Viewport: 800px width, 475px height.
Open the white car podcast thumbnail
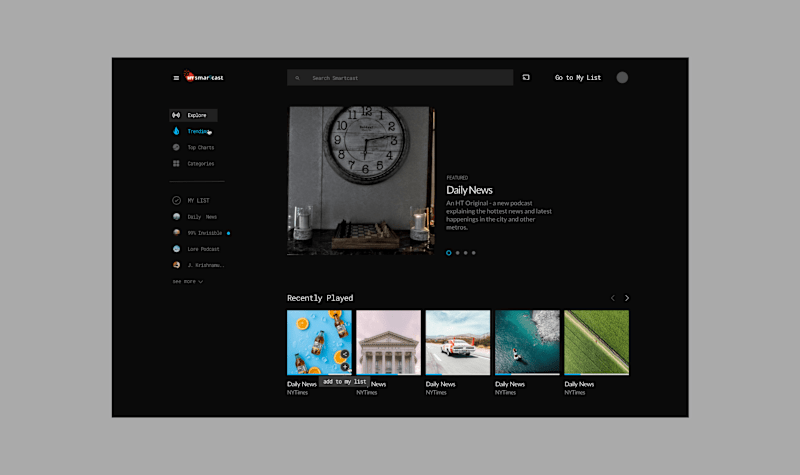coord(458,342)
